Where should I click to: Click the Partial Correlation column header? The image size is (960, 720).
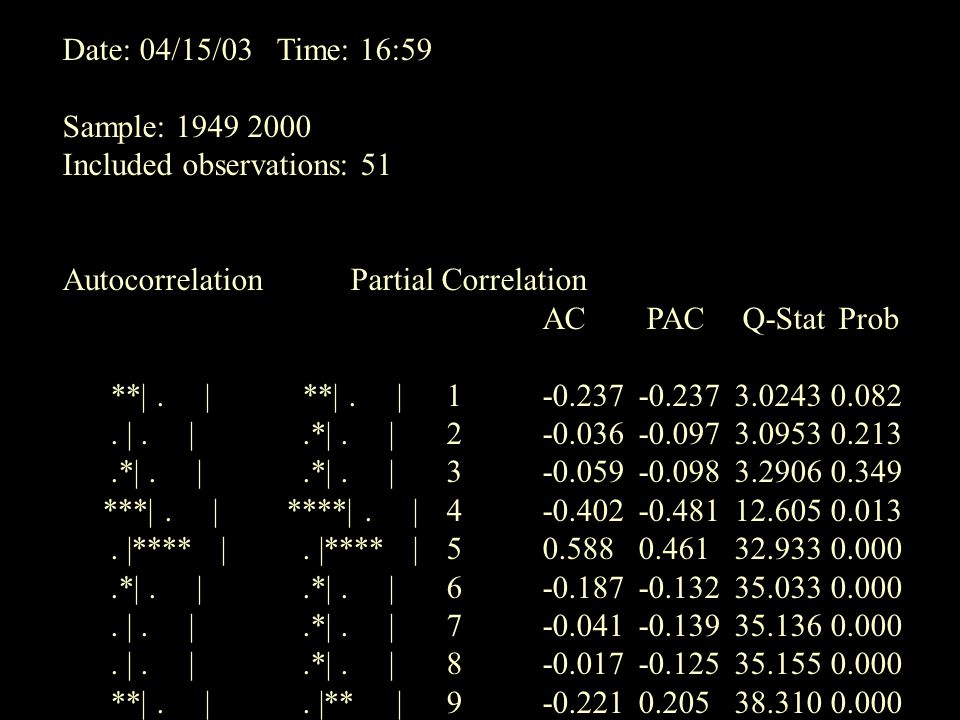click(x=468, y=280)
